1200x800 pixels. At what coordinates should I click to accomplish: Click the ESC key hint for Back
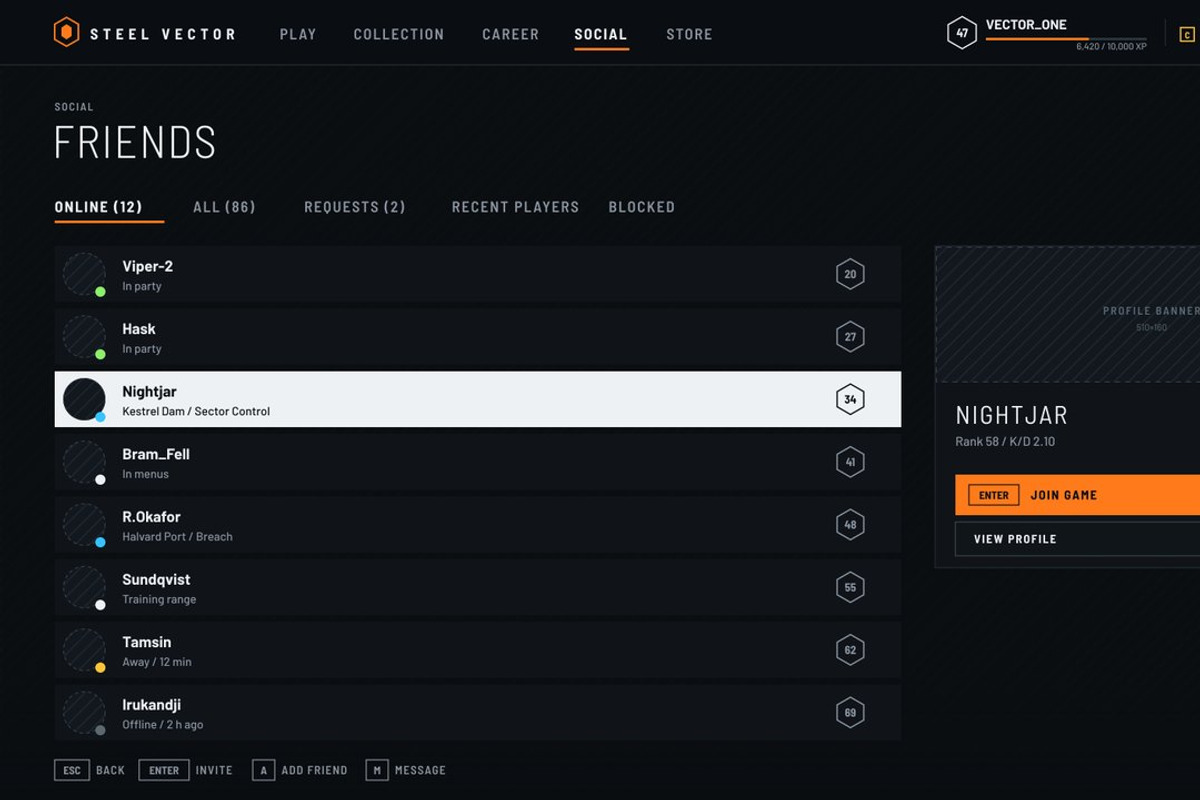72,770
